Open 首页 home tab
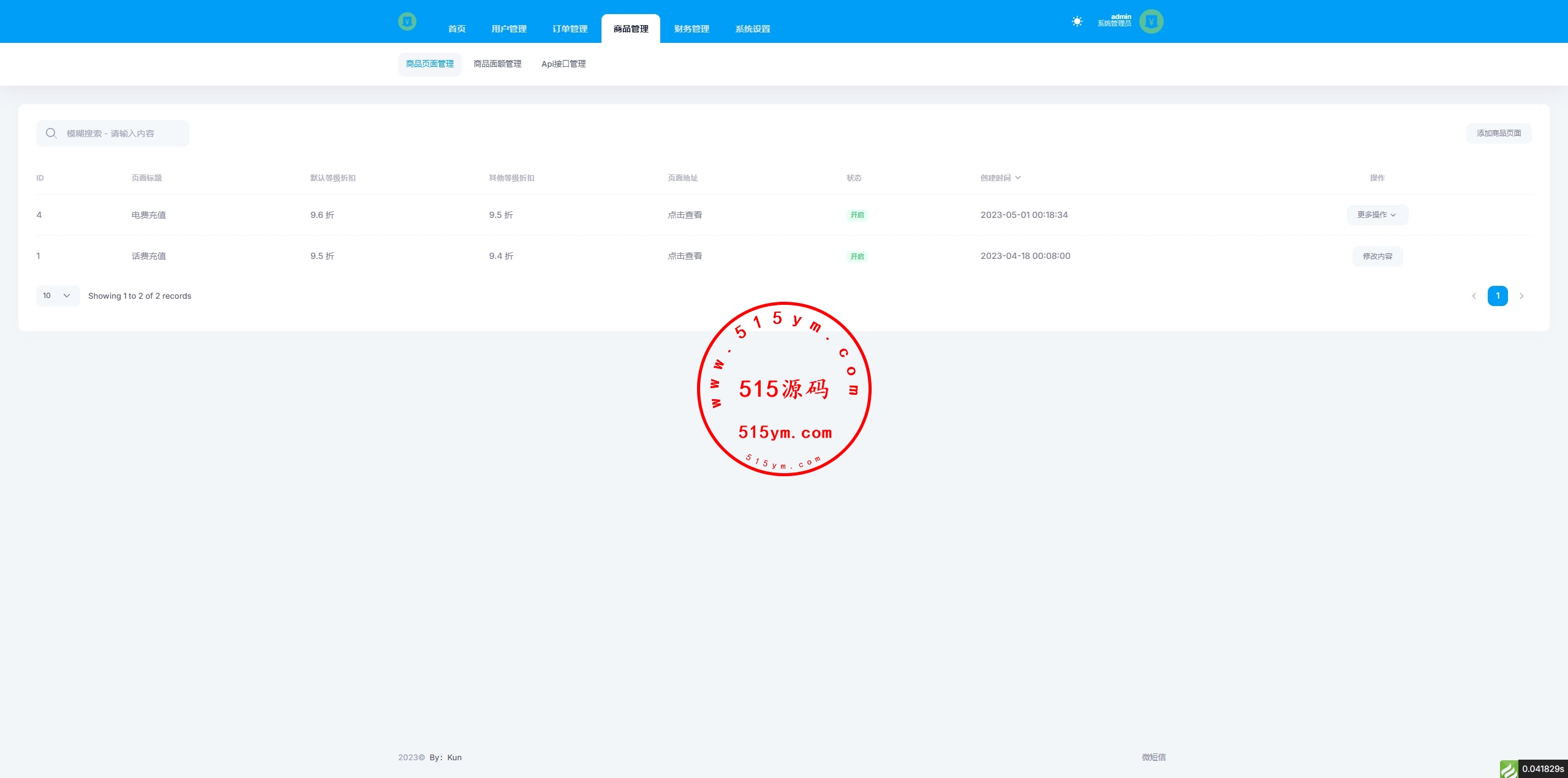 (x=457, y=29)
